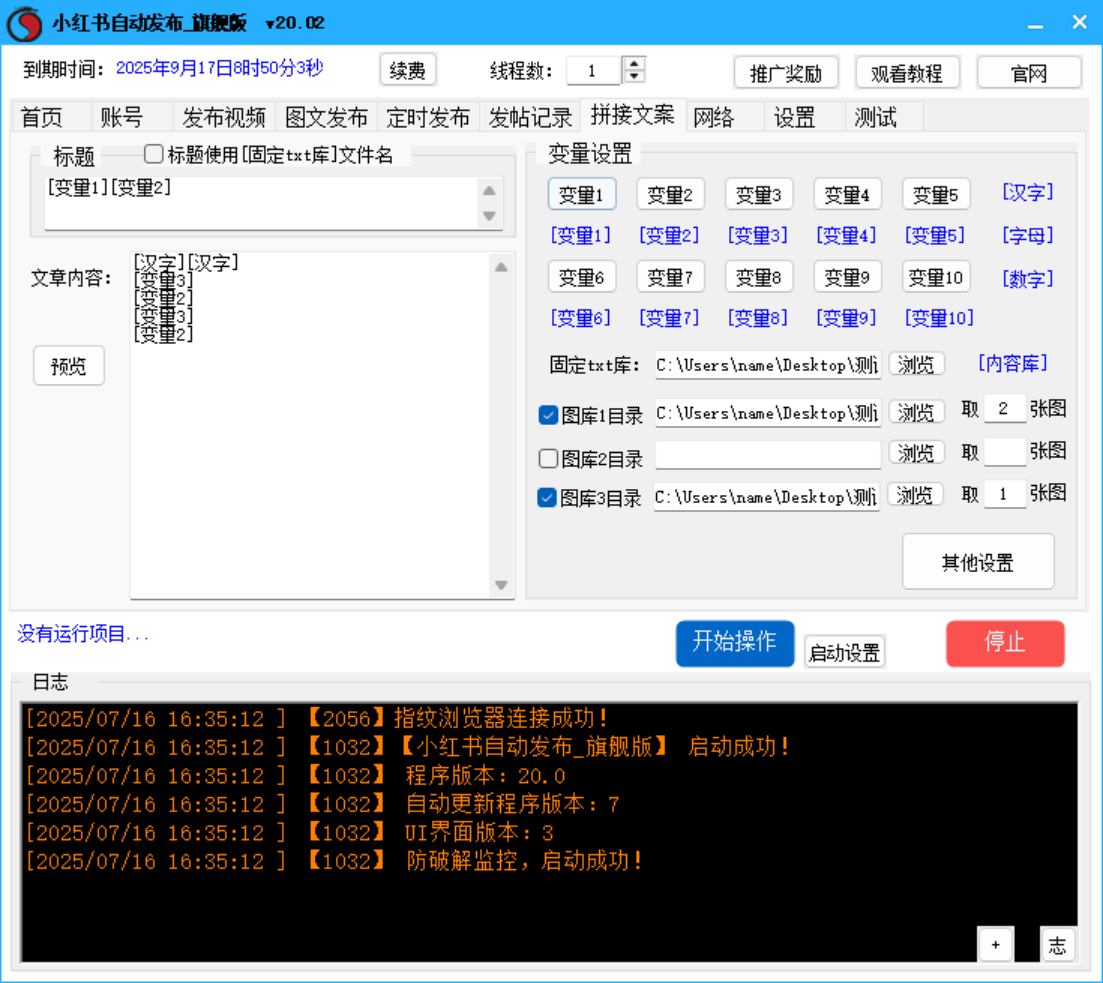
Task: Click the 续费 renew button
Action: 407,70
